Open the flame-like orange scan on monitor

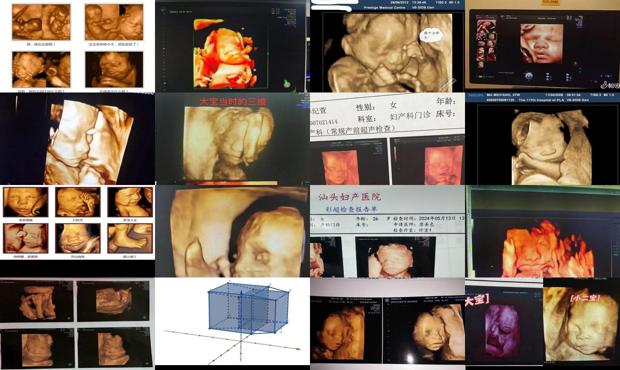tap(542, 231)
